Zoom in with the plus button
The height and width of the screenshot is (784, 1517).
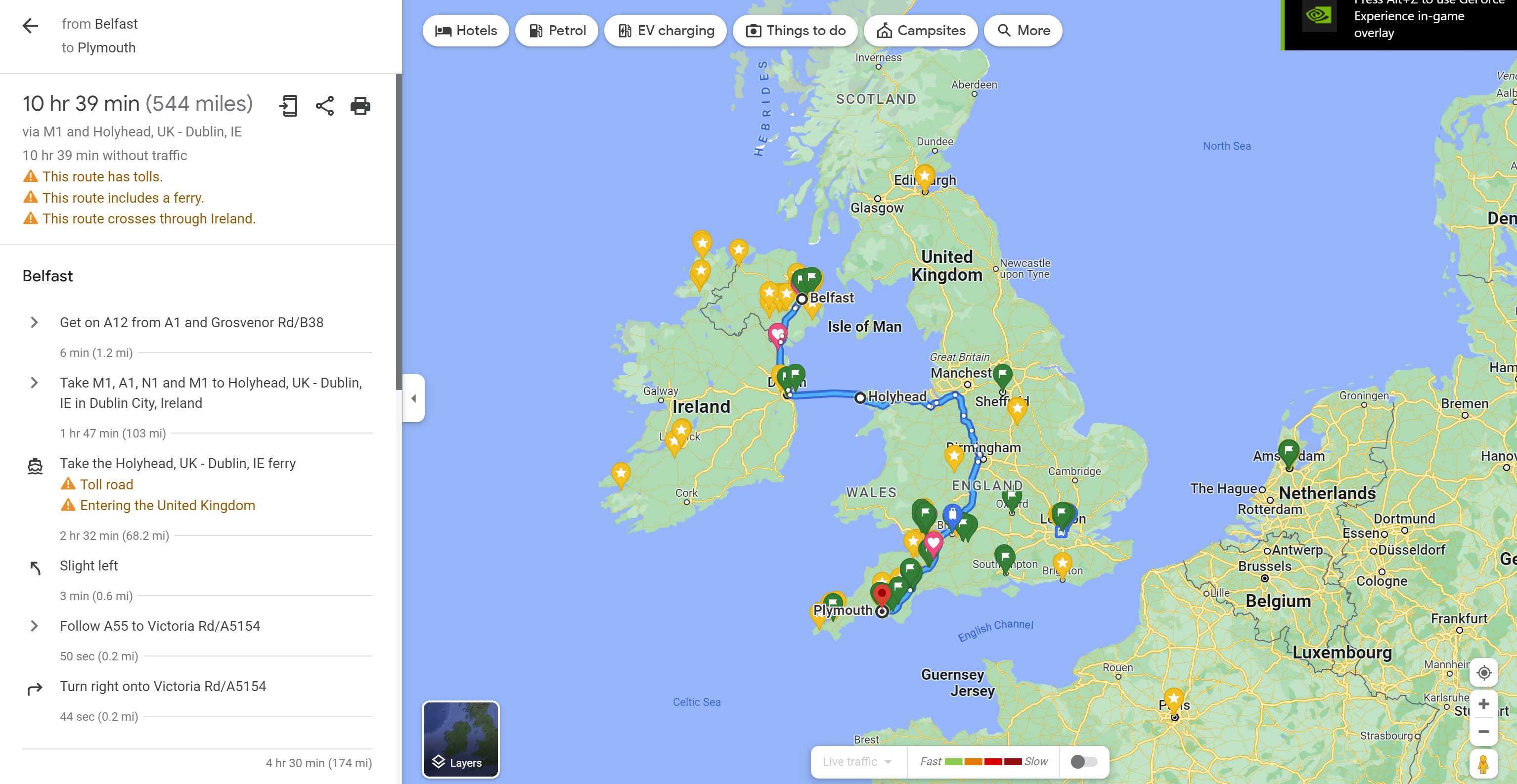tap(1483, 704)
